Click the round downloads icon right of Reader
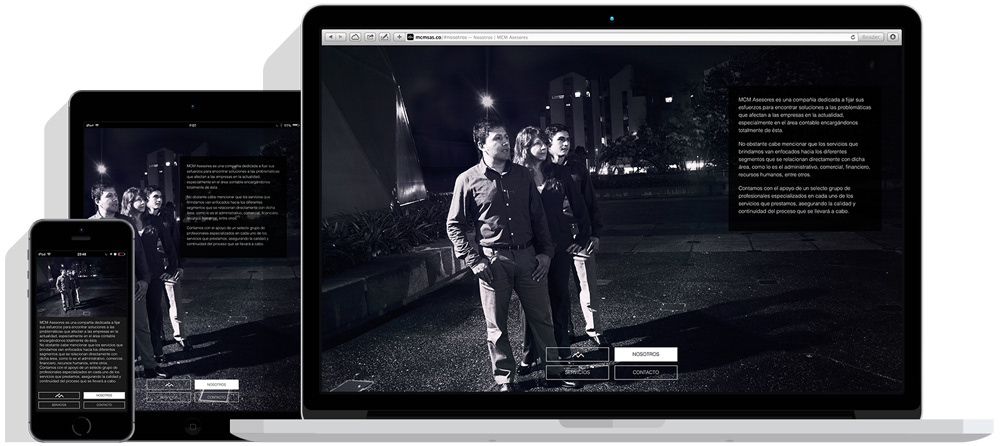Viewport: 1000px width, 446px height. tap(892, 37)
